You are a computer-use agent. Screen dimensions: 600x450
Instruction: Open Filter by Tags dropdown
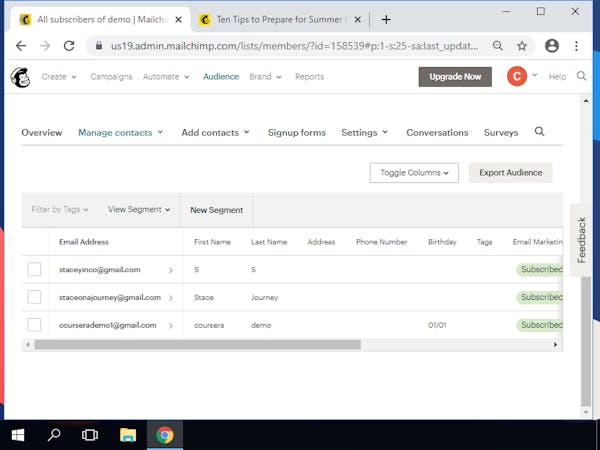(x=60, y=210)
